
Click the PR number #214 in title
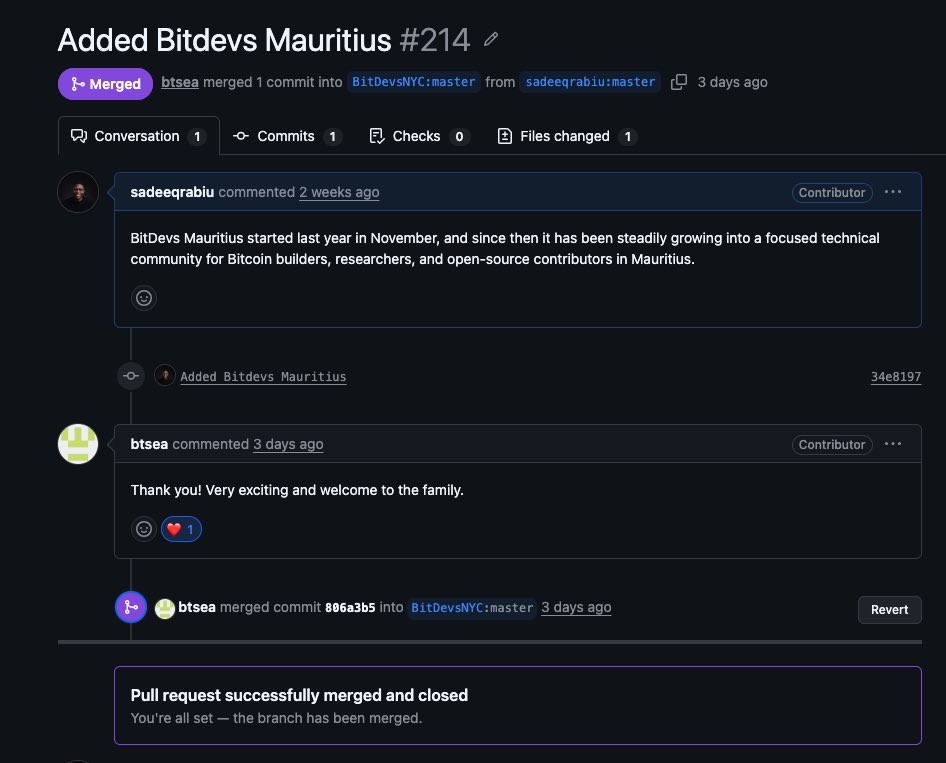click(x=435, y=40)
